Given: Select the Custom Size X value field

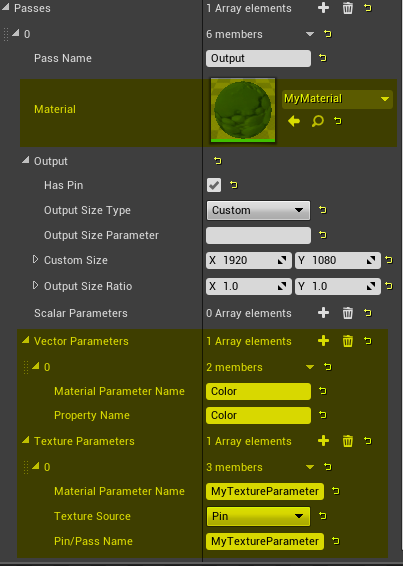Looking at the screenshot, I should coord(248,260).
